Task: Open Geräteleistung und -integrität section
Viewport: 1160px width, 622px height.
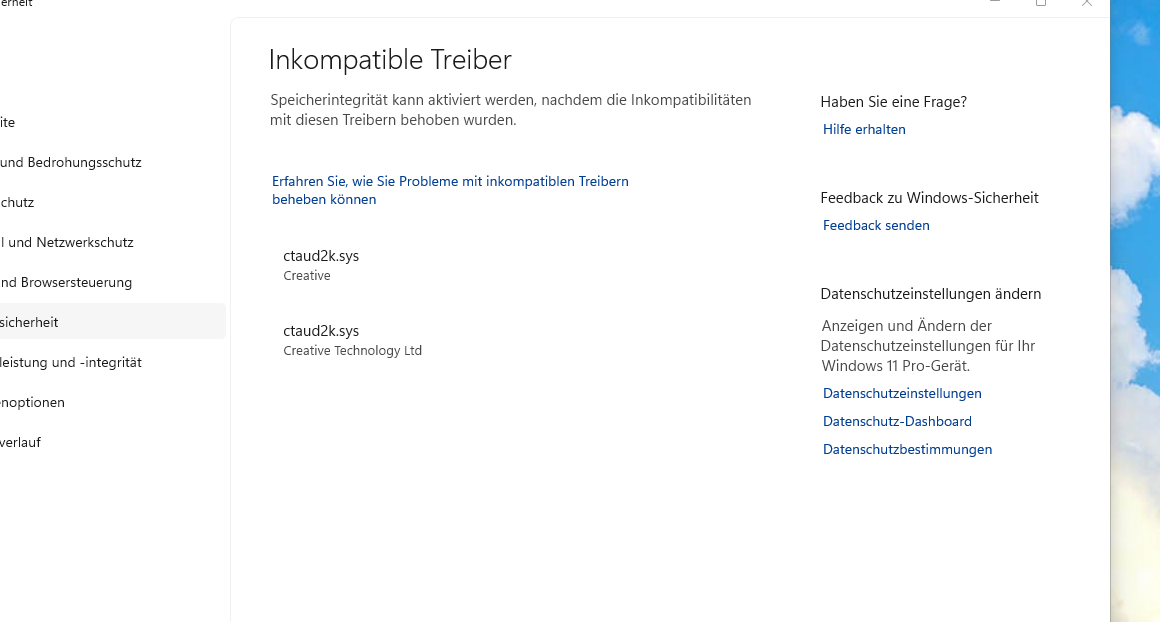Action: pos(70,362)
